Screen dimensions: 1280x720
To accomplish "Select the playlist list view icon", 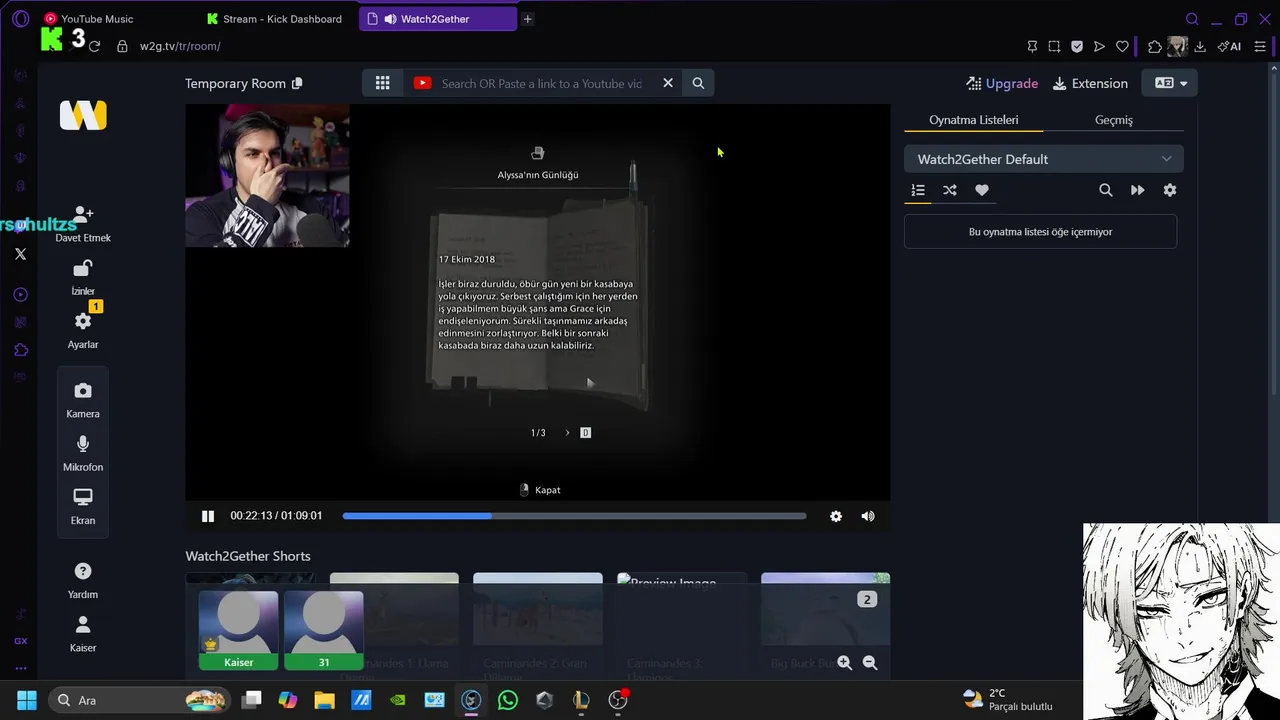I will coord(918,190).
